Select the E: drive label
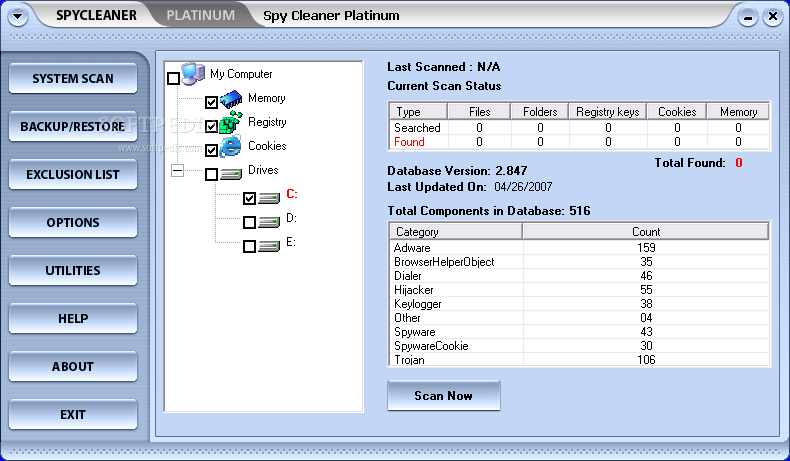The image size is (790, 461). point(291,242)
